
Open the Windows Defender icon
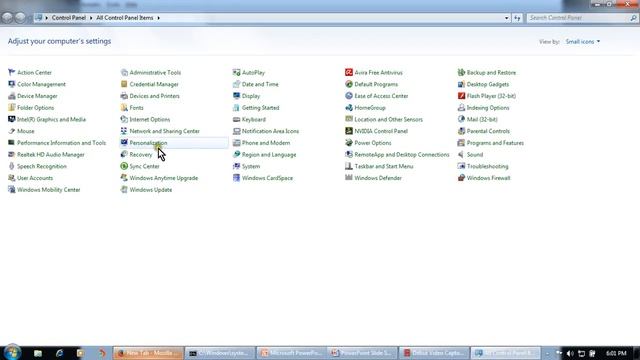(349, 178)
